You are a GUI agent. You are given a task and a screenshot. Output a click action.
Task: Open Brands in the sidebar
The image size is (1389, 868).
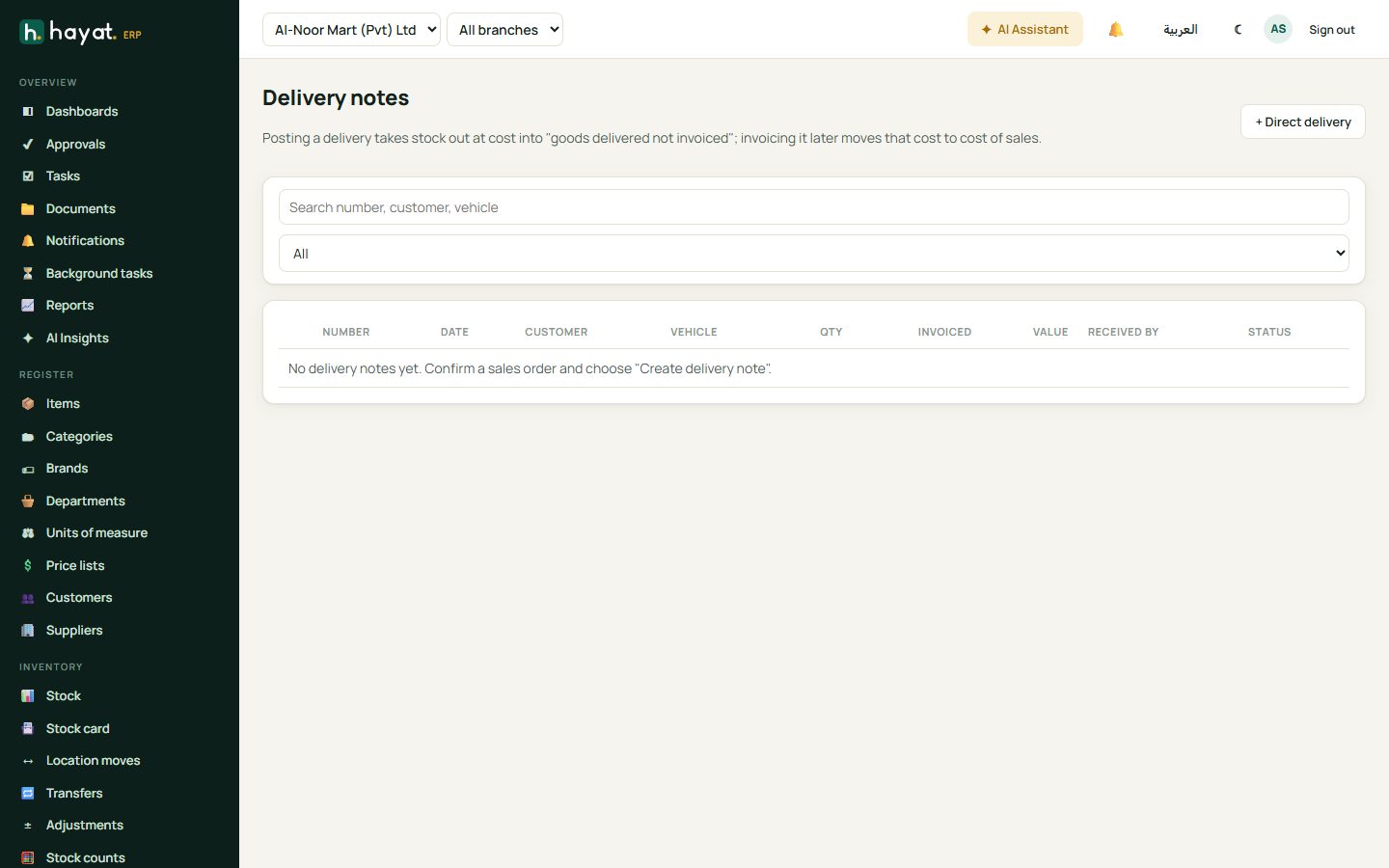67,469
